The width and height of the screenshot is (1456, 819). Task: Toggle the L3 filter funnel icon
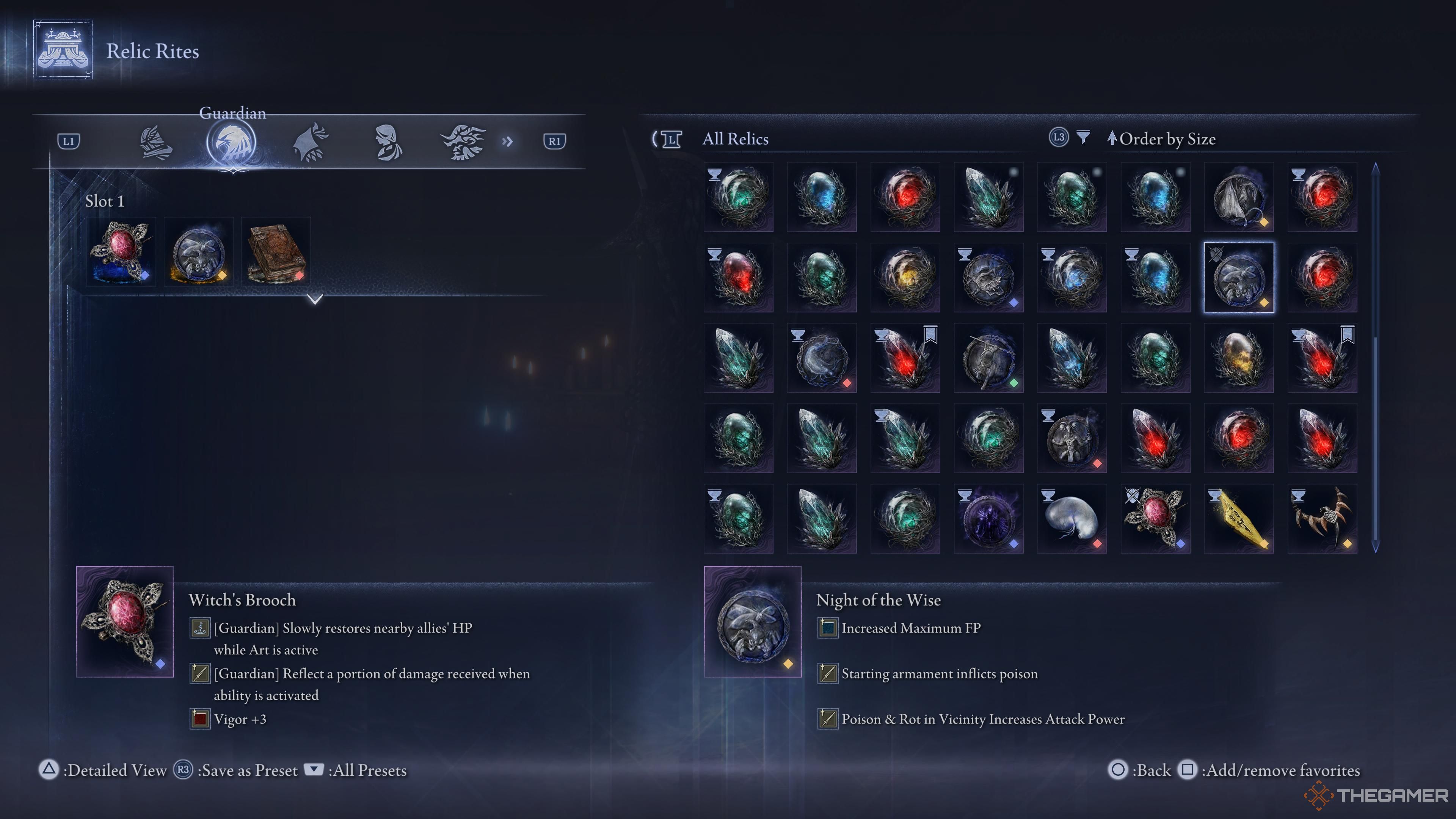[1083, 137]
